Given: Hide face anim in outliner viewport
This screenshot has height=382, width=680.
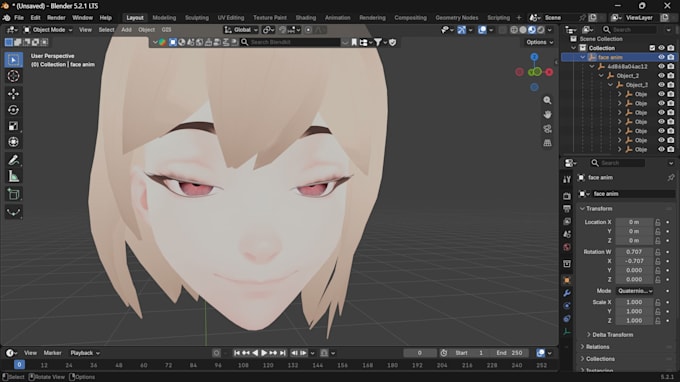Looking at the screenshot, I should (x=661, y=57).
